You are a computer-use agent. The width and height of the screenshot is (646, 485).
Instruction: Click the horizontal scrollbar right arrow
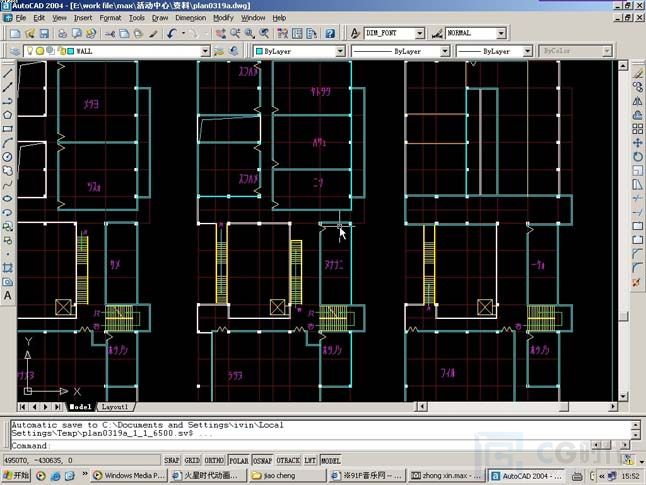613,407
